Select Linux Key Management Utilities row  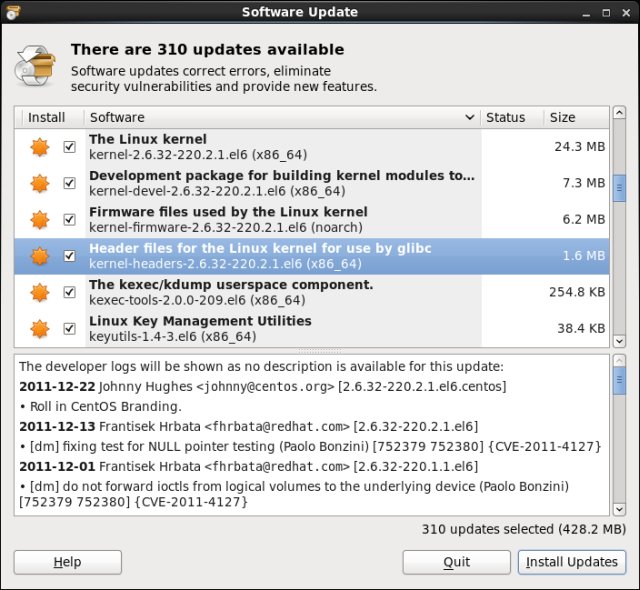(312, 328)
